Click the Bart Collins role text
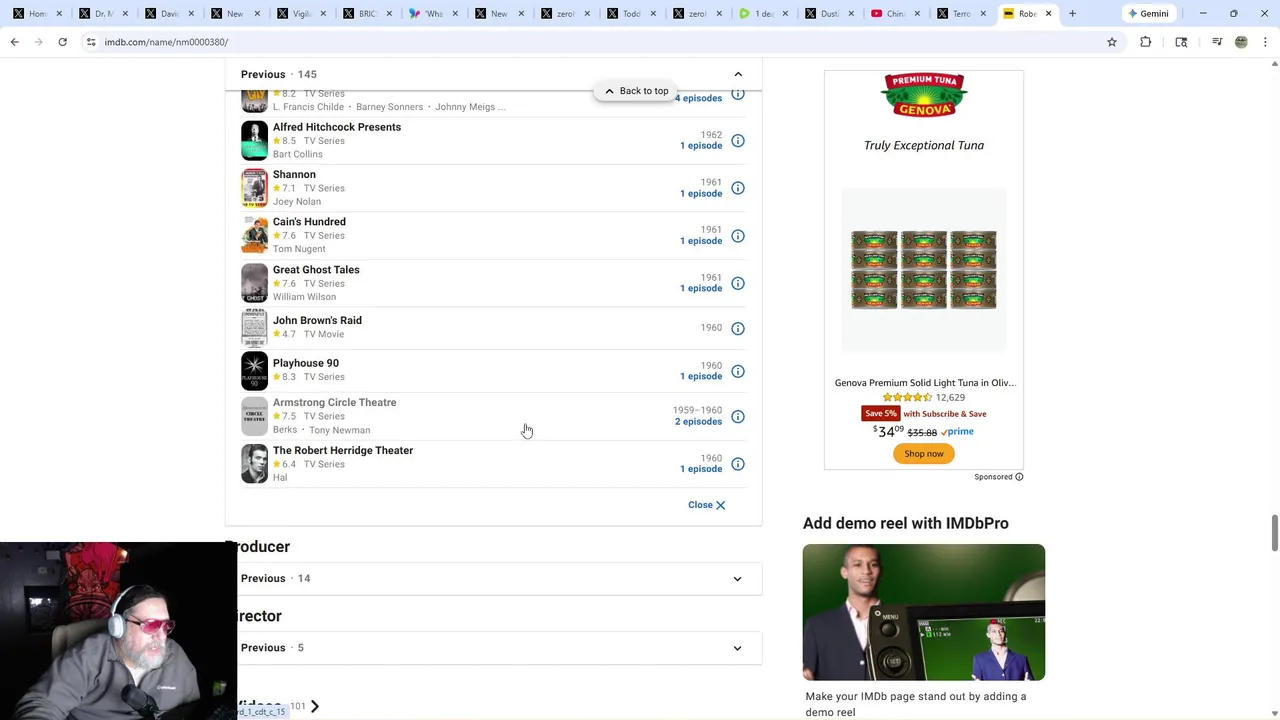This screenshot has height=720, width=1280. [298, 154]
